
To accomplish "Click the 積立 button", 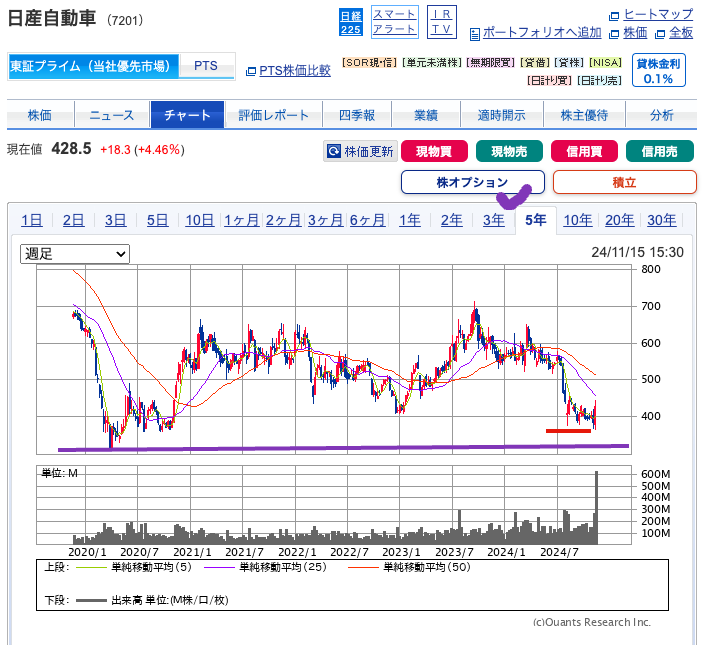I will coord(625,182).
